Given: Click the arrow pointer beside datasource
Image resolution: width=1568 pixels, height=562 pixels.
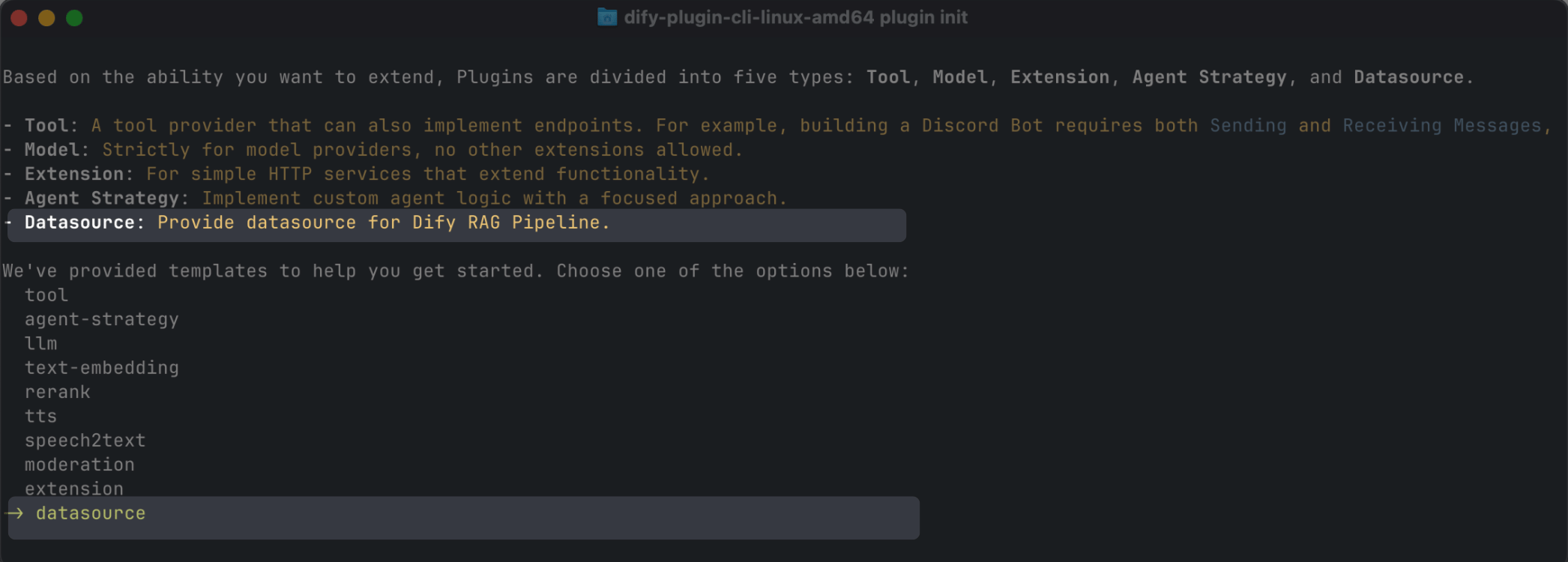Looking at the screenshot, I should coord(14,513).
